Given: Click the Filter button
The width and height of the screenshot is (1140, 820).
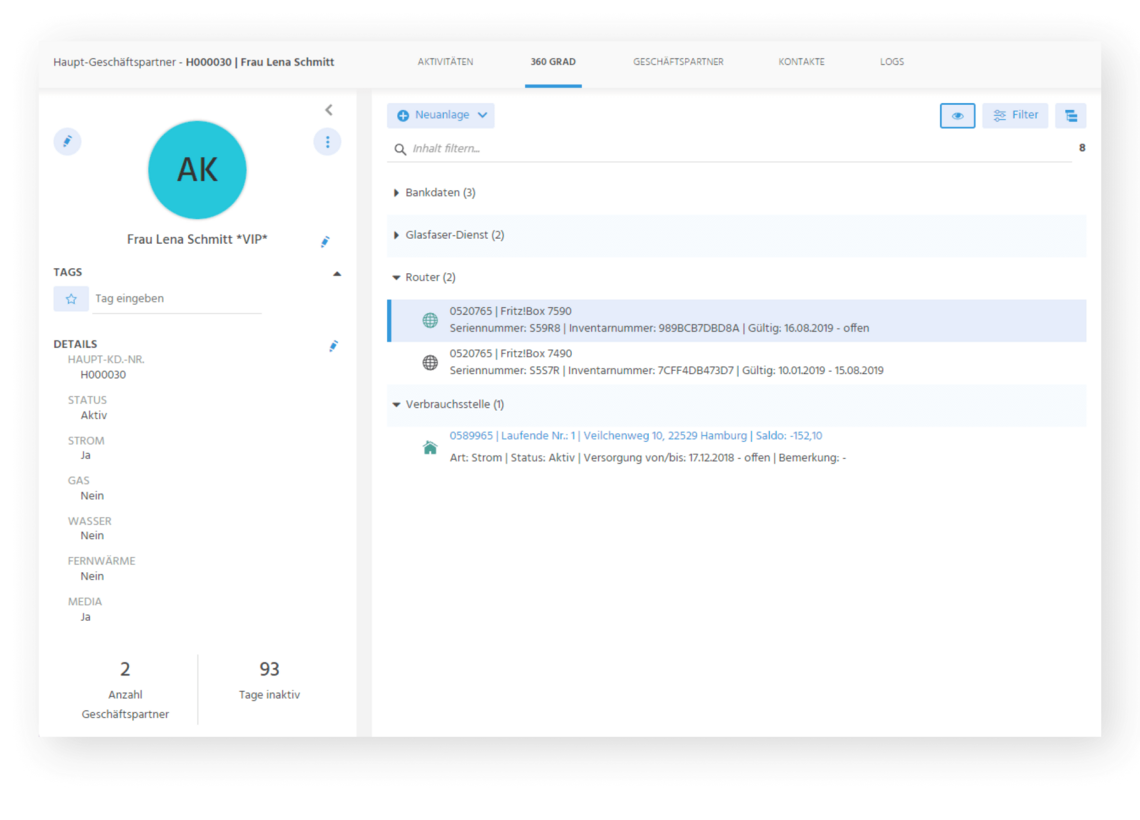Looking at the screenshot, I should [1015, 116].
